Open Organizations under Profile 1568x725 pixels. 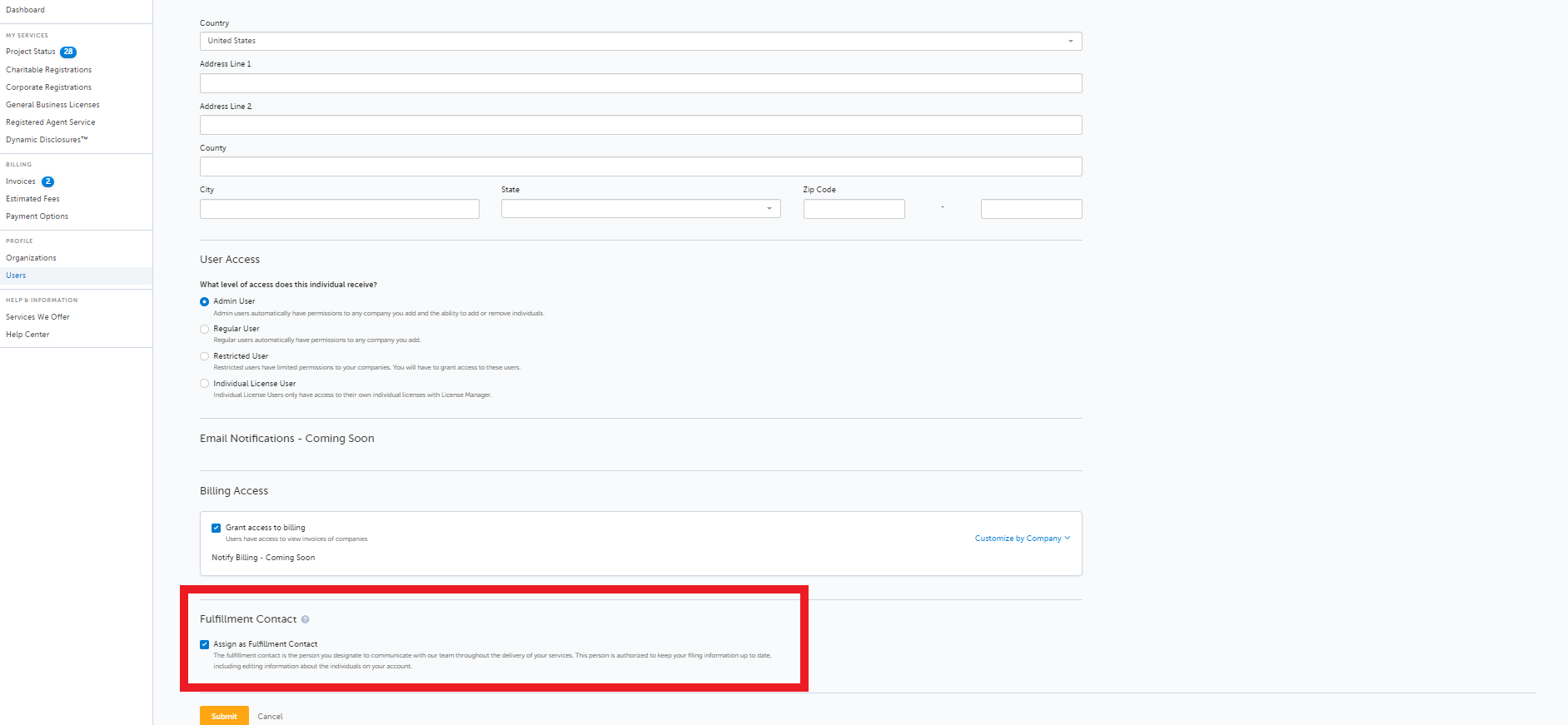coord(32,258)
